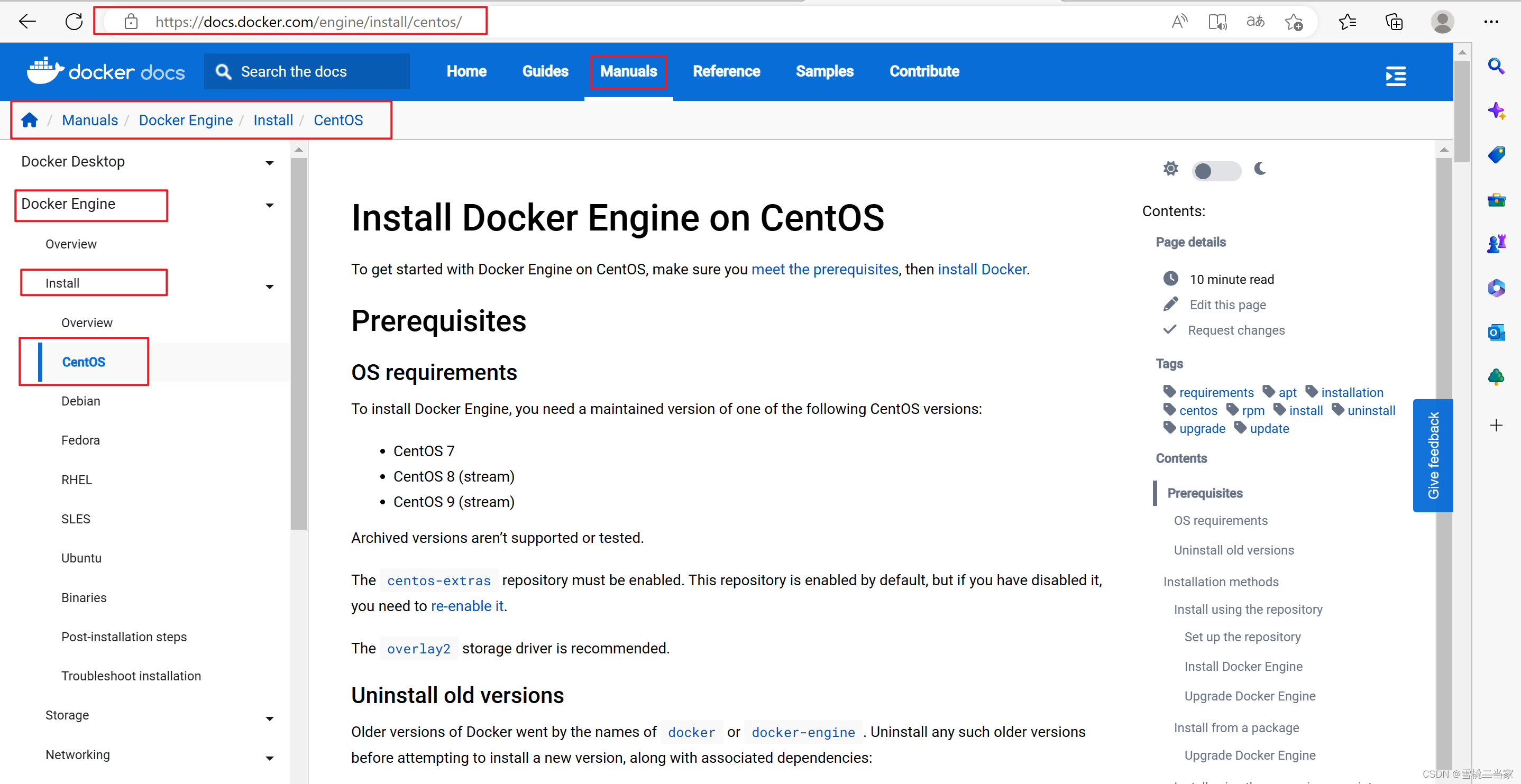
Task: Select system theme via the gear icon
Action: 1170,169
